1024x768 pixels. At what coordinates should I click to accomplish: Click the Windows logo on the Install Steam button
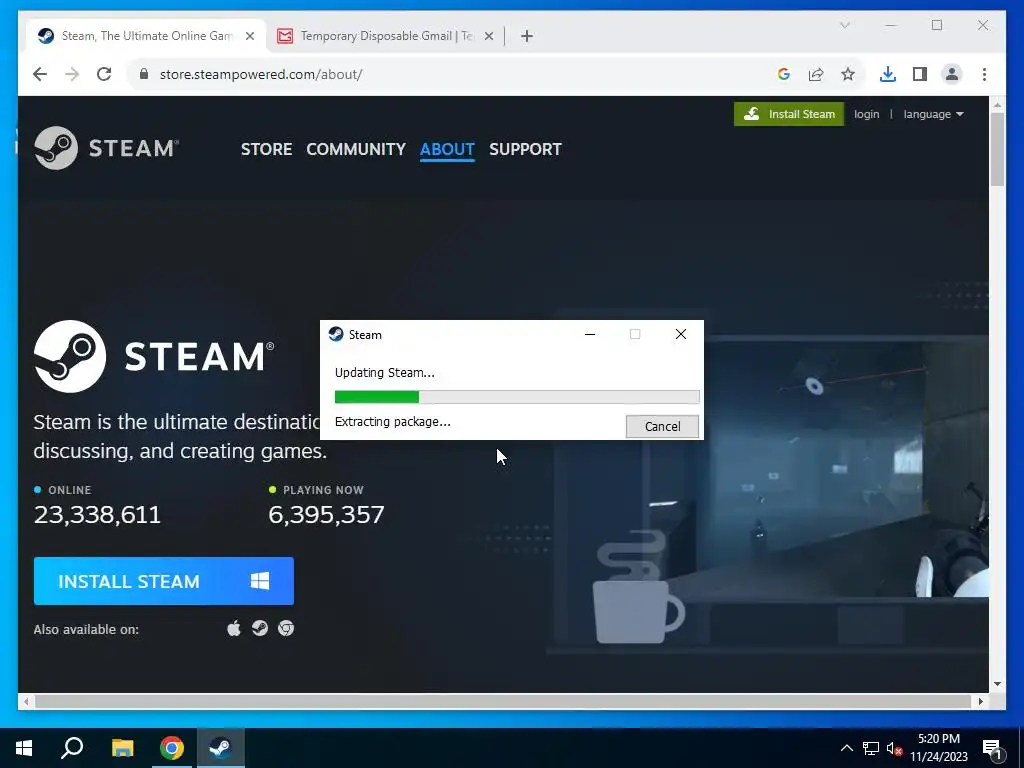click(260, 581)
